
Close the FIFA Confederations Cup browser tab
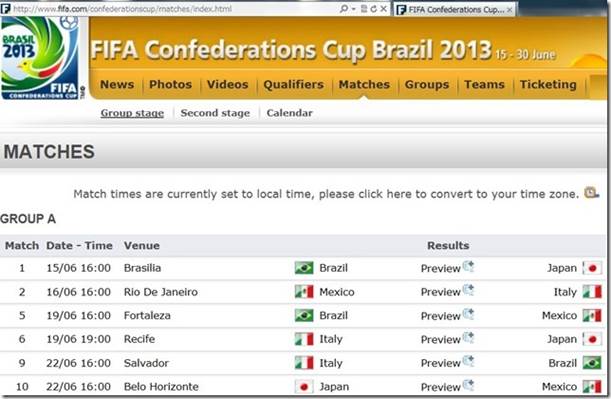click(509, 10)
